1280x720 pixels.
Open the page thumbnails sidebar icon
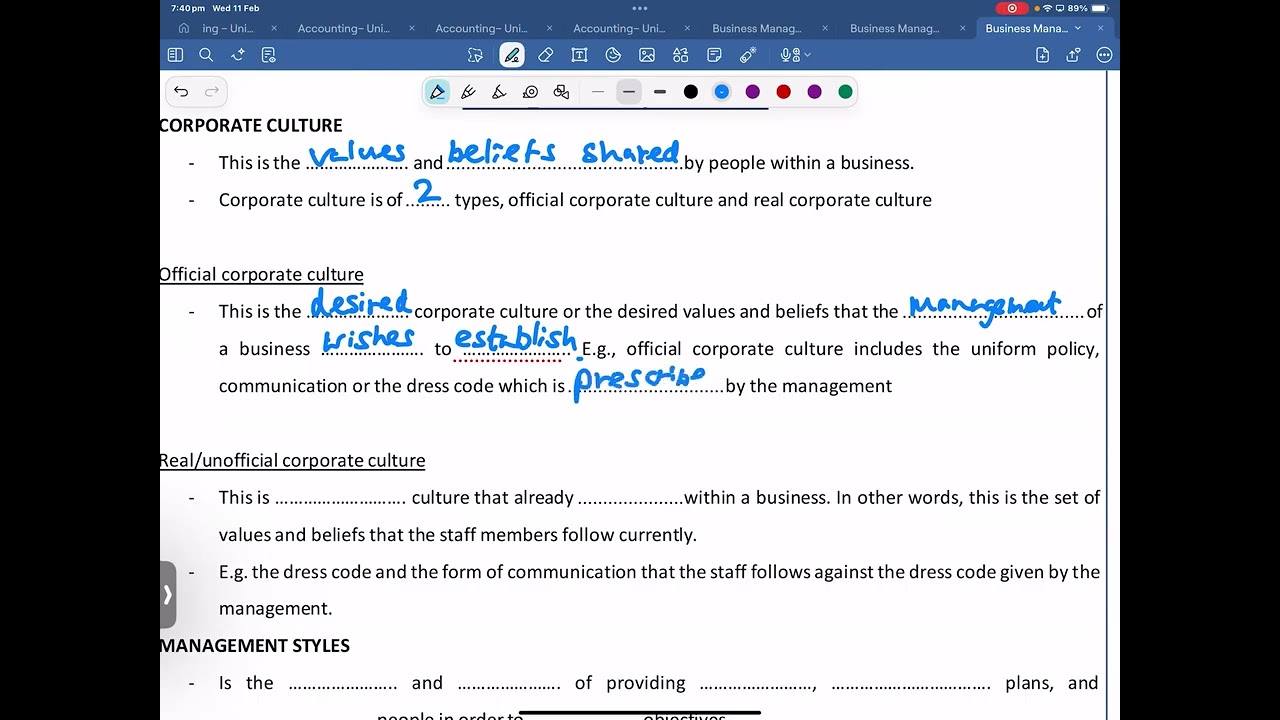tap(175, 55)
